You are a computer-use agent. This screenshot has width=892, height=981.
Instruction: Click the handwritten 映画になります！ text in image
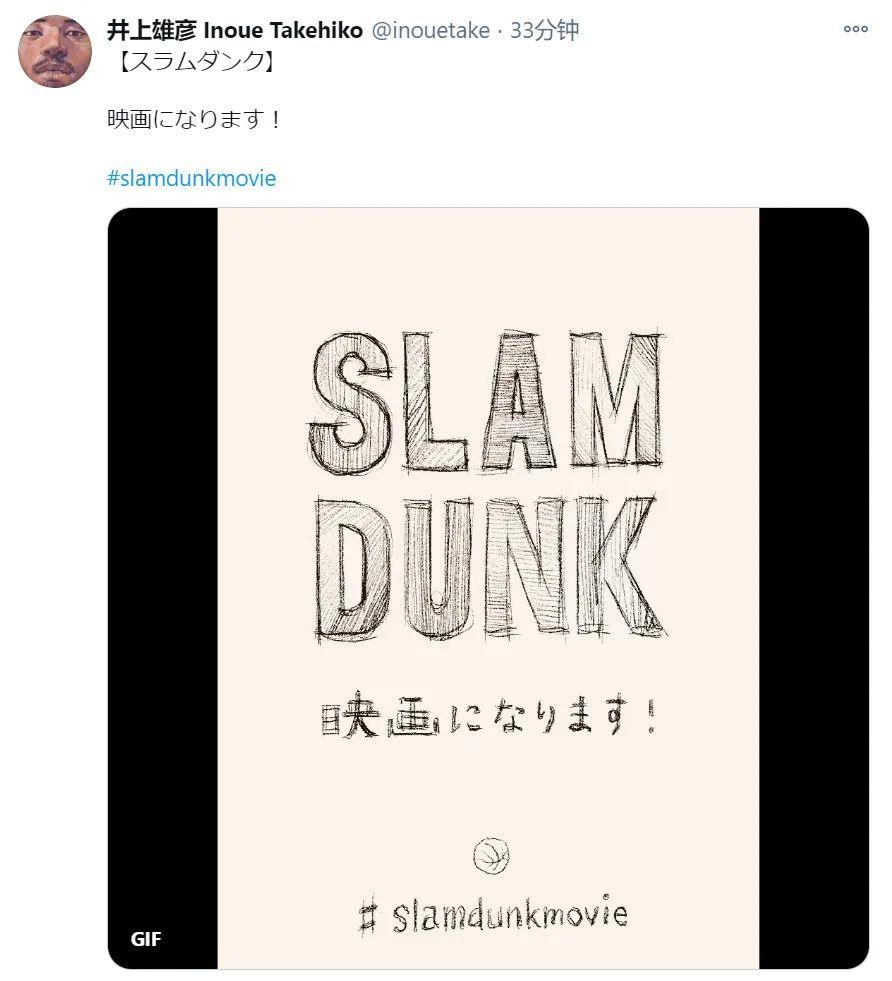(490, 714)
